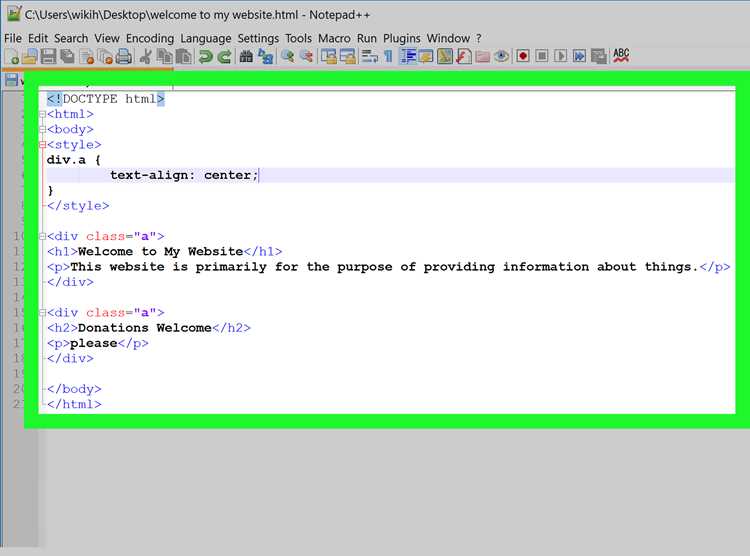Open the Plugins menu

point(402,38)
